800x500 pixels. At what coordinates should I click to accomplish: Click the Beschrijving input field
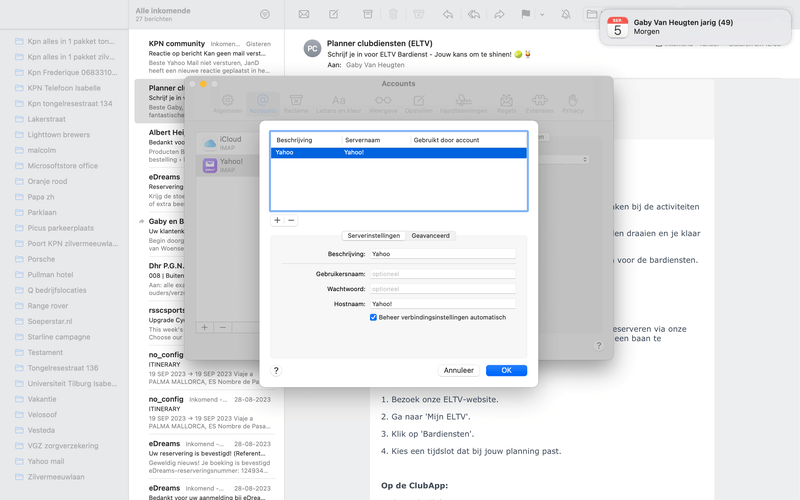442,254
